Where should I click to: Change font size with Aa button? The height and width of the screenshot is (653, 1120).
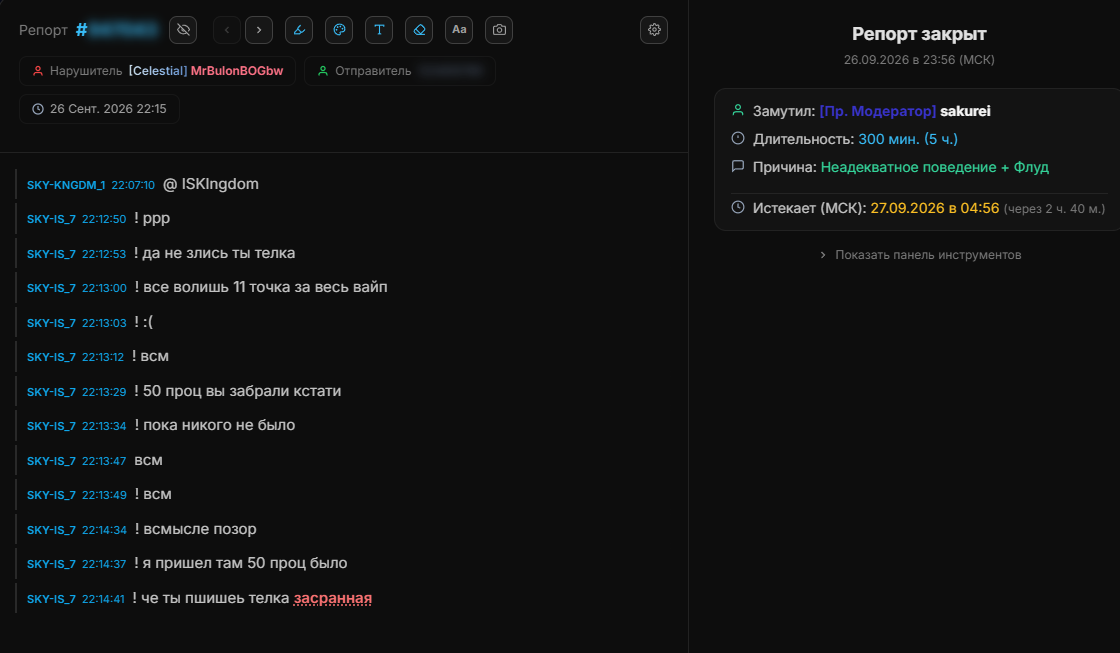point(459,30)
